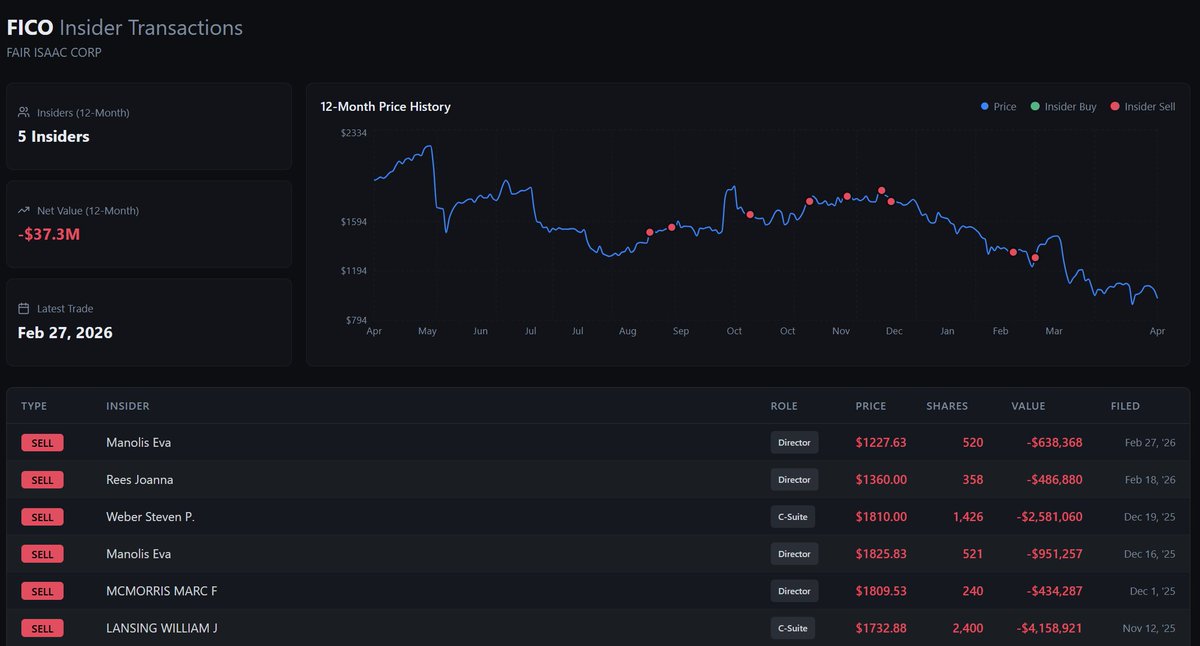Sort table by FILED column header

point(1125,406)
